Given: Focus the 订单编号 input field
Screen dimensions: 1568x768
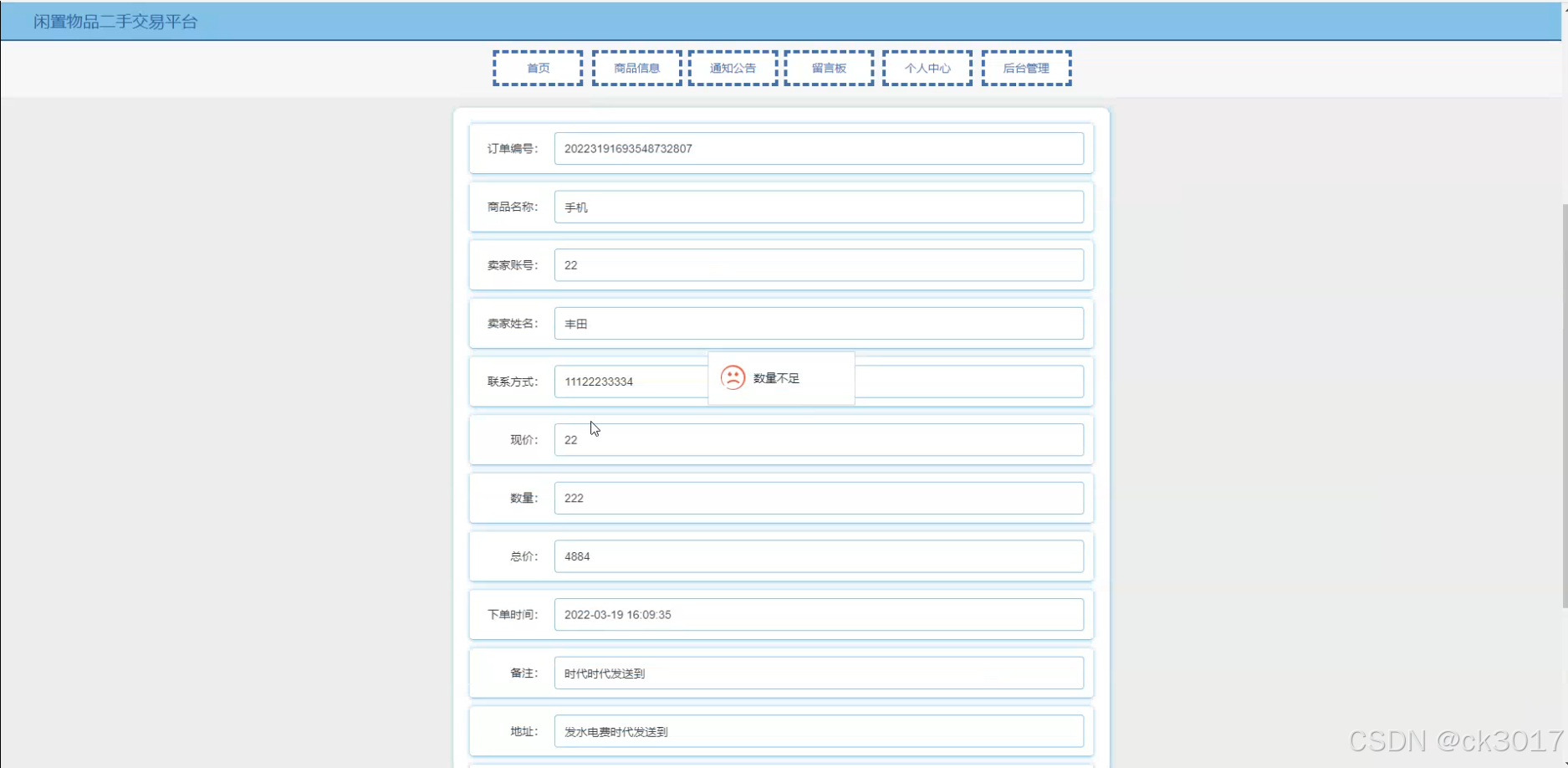Looking at the screenshot, I should (819, 149).
